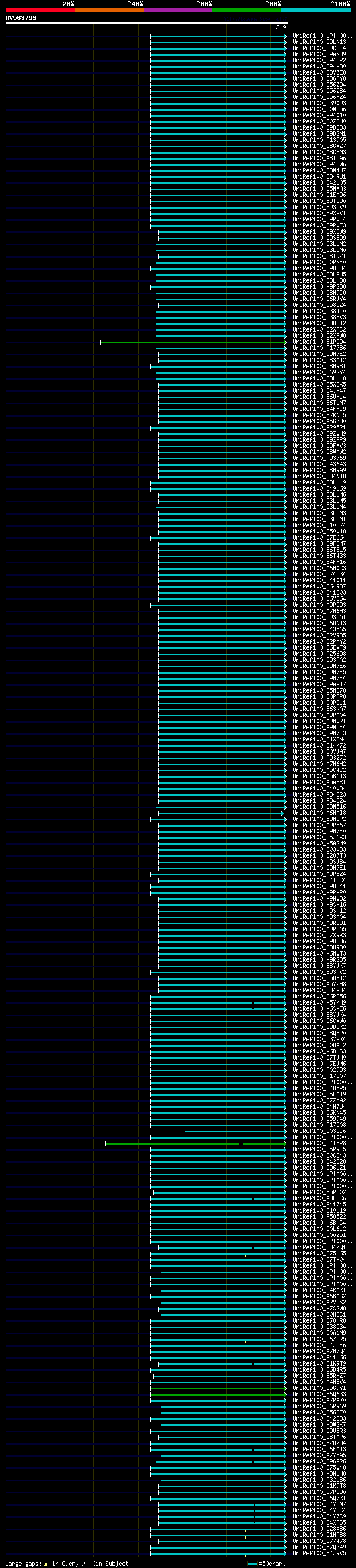Click the green ~80% identity legend bar

pos(246,10)
